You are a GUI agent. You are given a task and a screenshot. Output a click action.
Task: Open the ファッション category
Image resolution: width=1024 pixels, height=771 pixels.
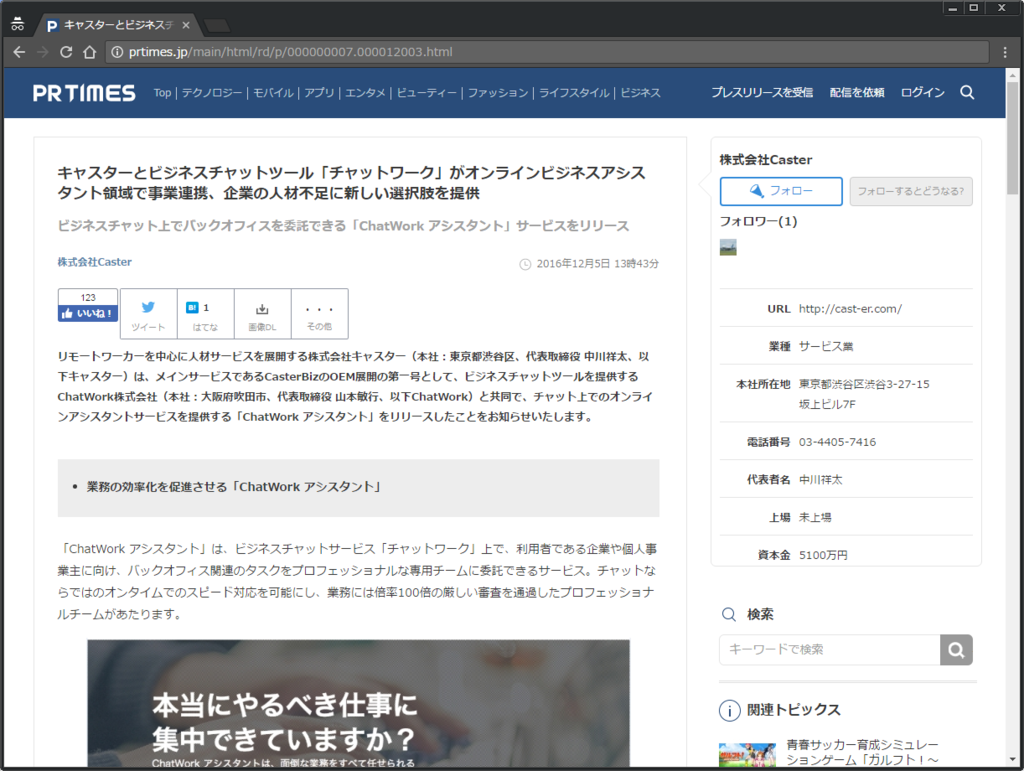(498, 93)
